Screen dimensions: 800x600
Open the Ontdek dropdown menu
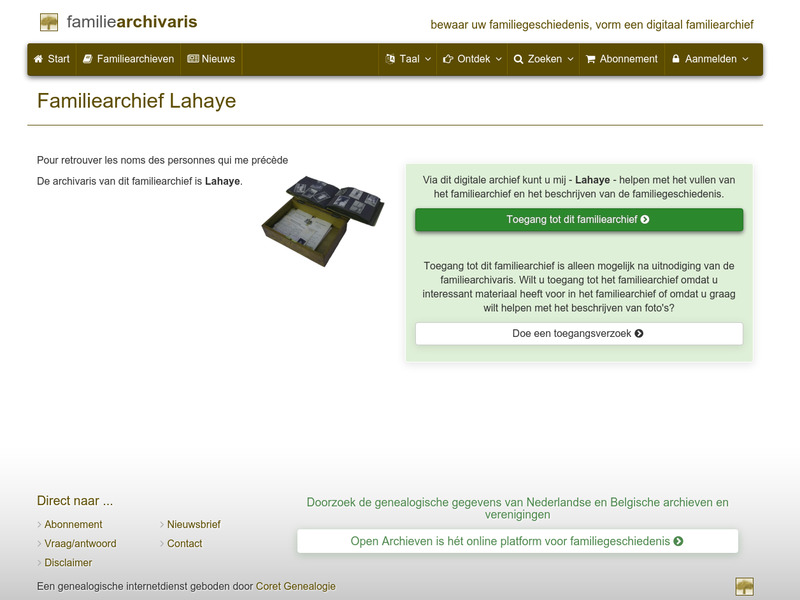click(471, 59)
